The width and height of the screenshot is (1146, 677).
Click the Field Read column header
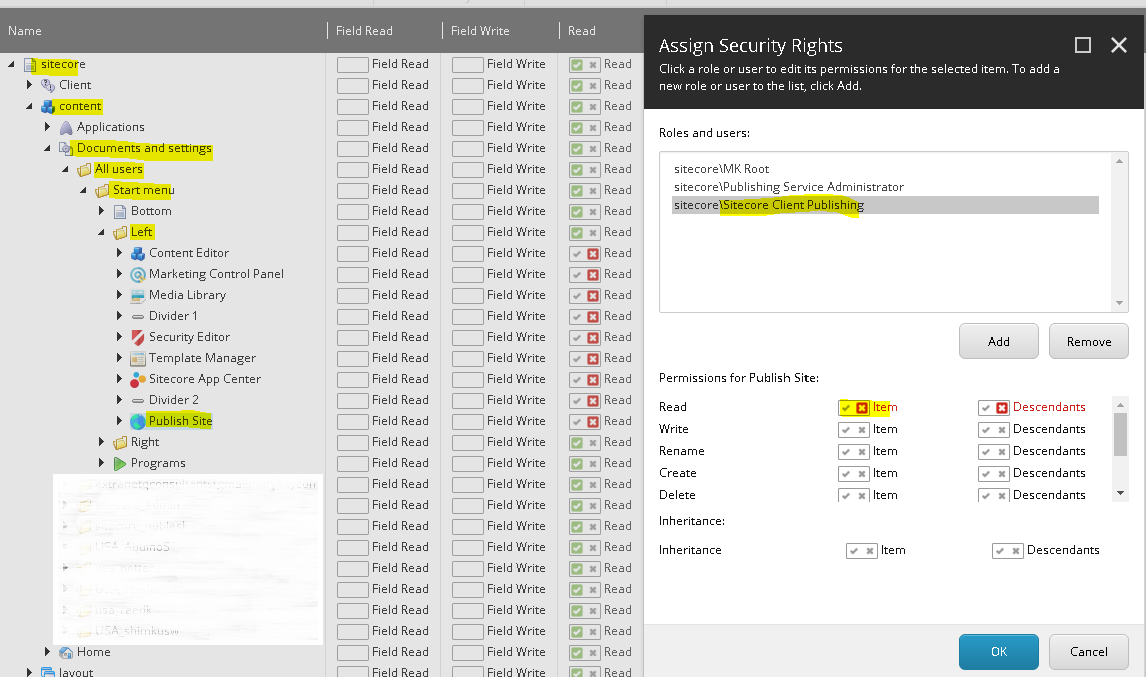pos(364,31)
